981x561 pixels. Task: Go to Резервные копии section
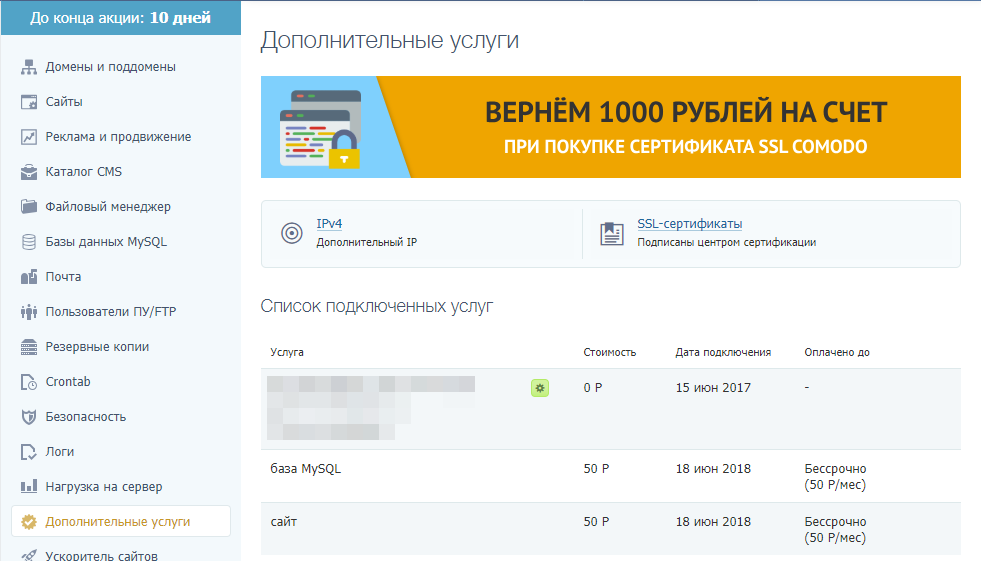point(97,347)
